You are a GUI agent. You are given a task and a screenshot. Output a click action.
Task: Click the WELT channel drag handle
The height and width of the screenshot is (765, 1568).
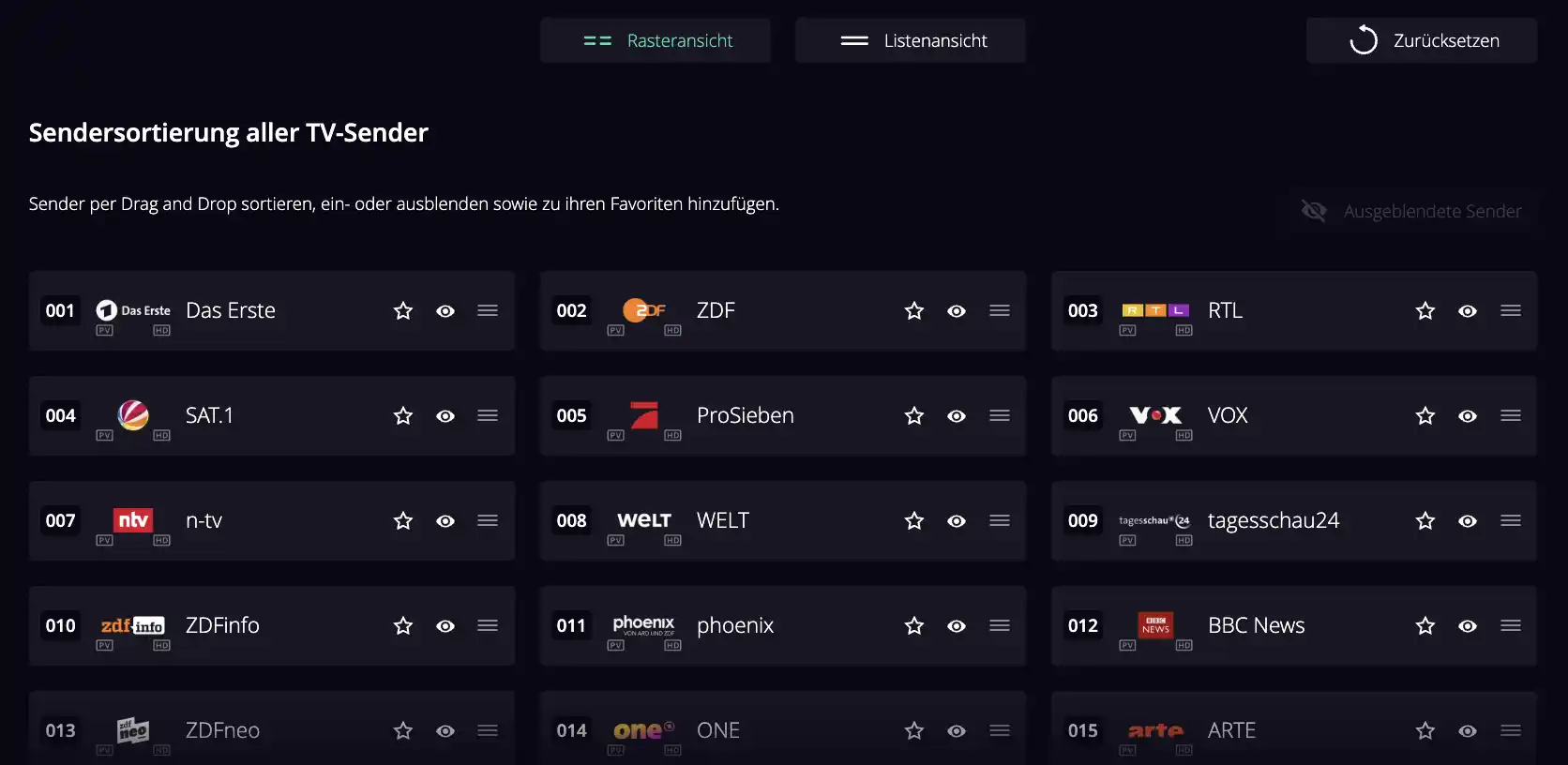(1000, 520)
